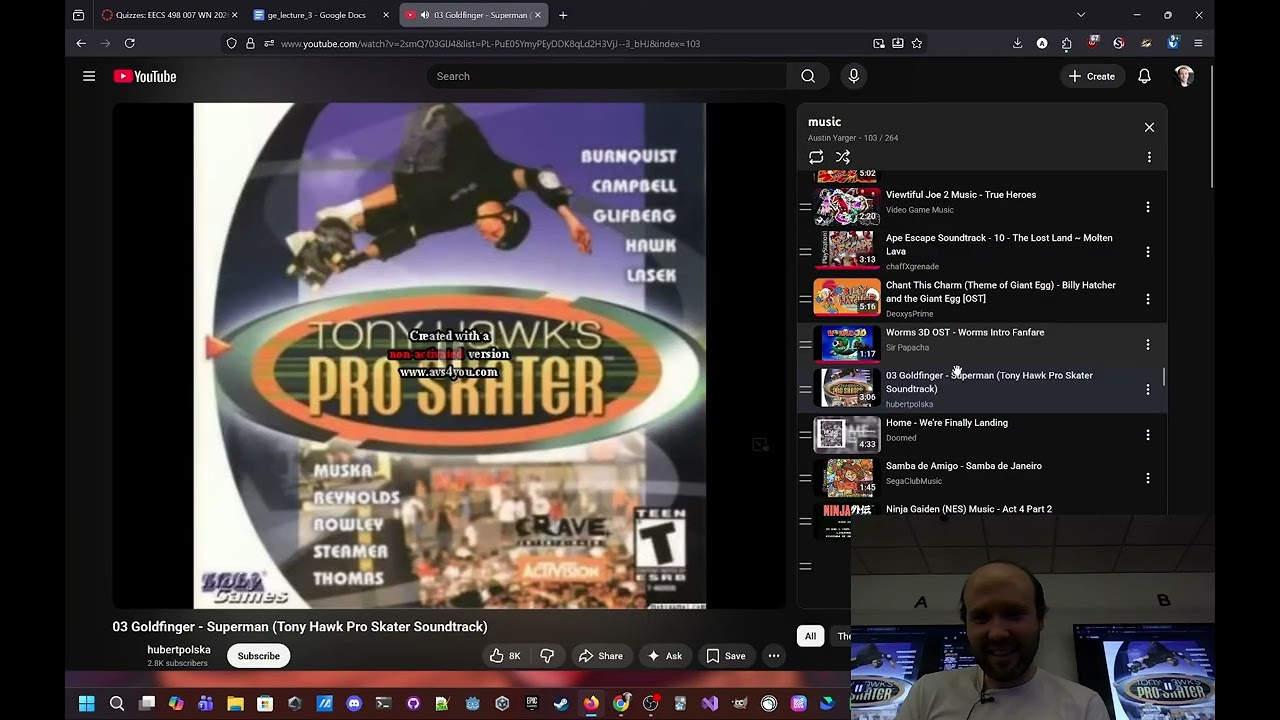Open Visual Studio from the taskbar
This screenshot has height=720, width=1280.
pyautogui.click(x=710, y=704)
